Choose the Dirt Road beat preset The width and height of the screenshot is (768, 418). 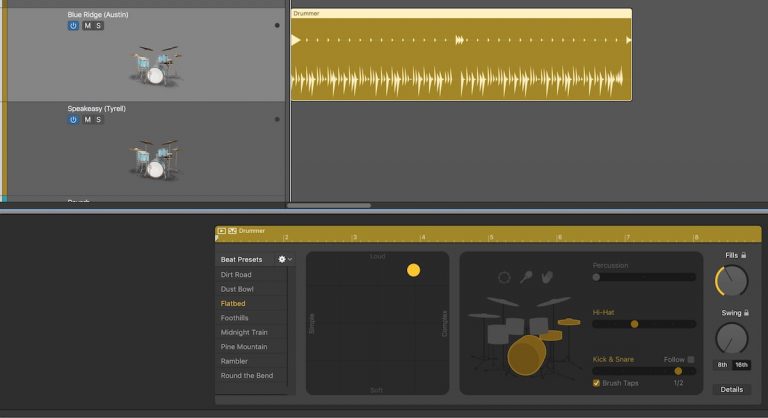[x=236, y=274]
